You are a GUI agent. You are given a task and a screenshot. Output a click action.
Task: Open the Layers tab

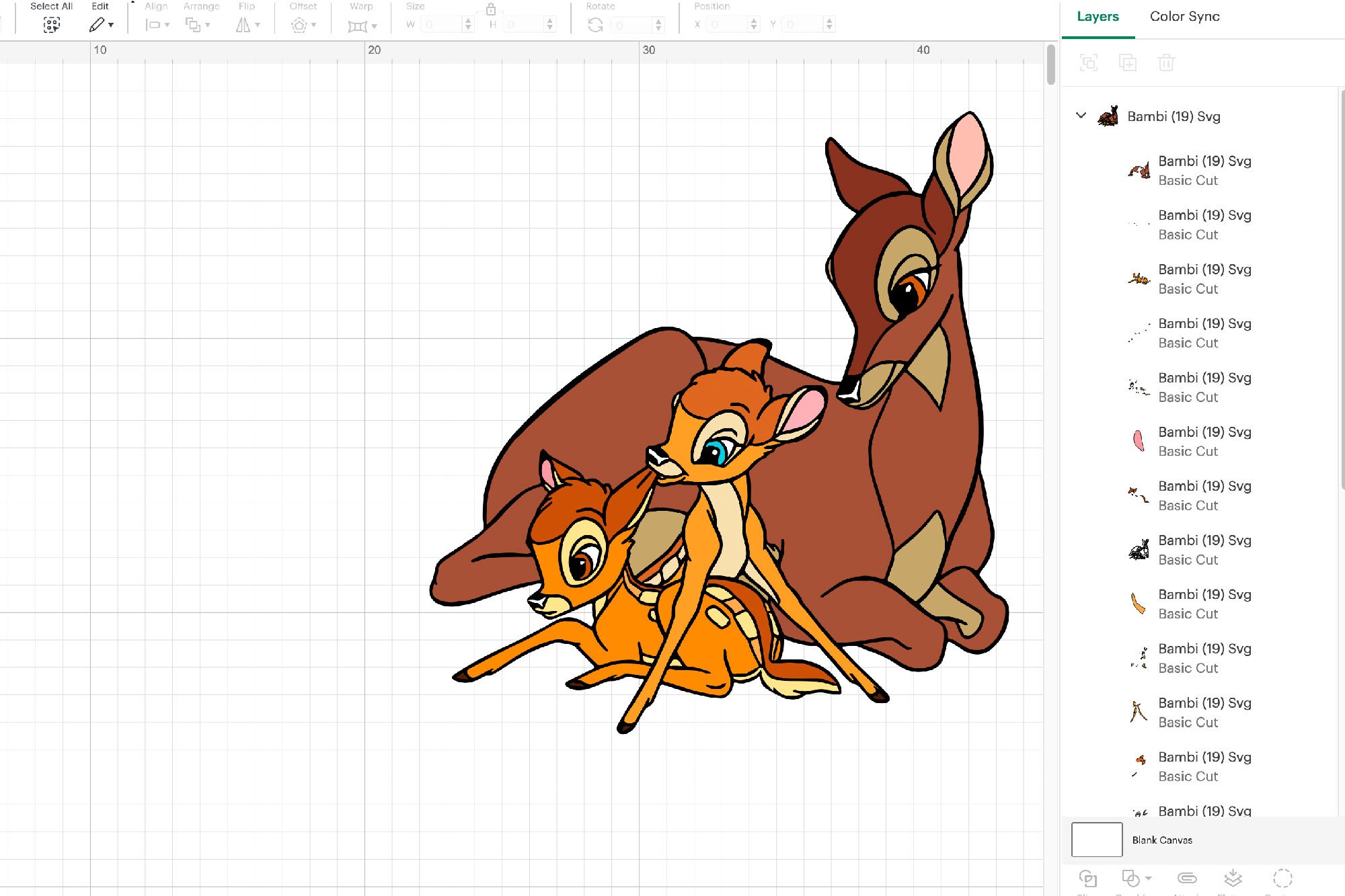(x=1098, y=16)
